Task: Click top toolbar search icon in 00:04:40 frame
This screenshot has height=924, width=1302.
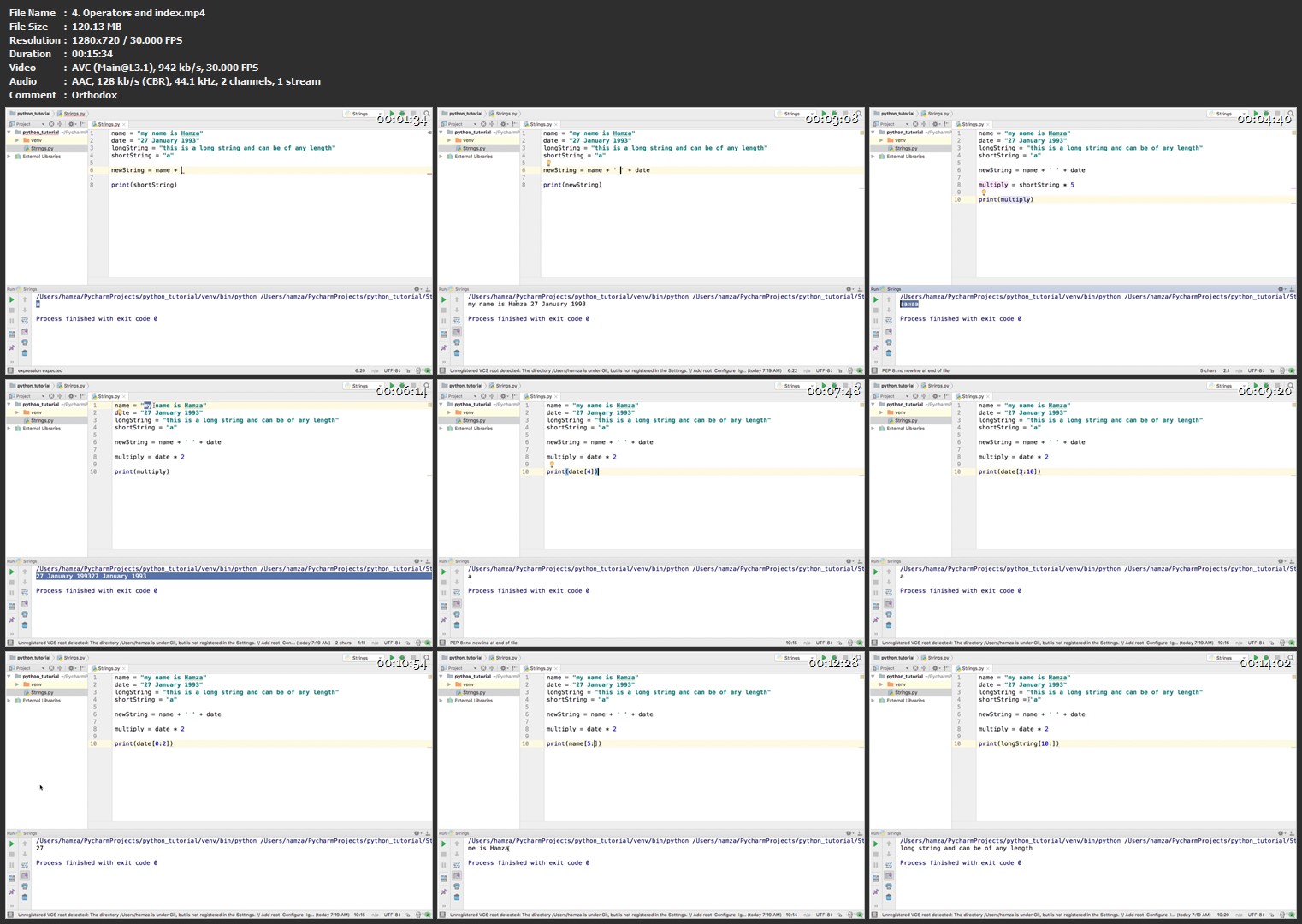Action: click(1291, 114)
